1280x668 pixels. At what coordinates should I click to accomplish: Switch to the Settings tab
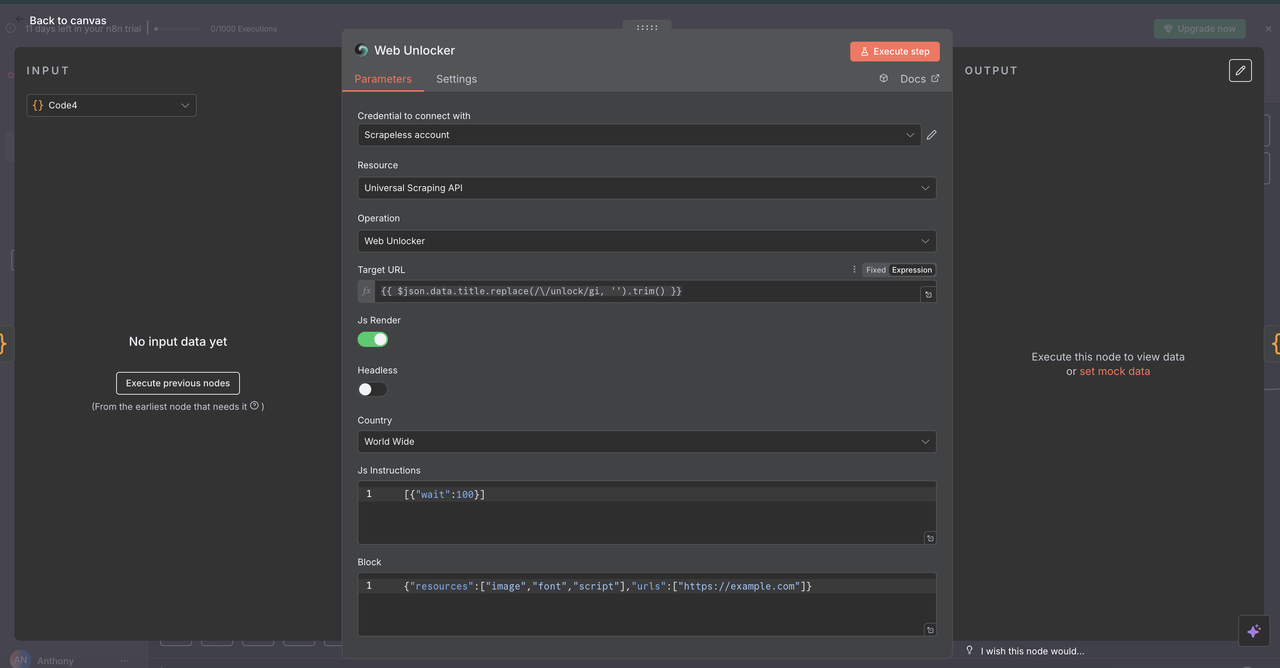pos(456,79)
